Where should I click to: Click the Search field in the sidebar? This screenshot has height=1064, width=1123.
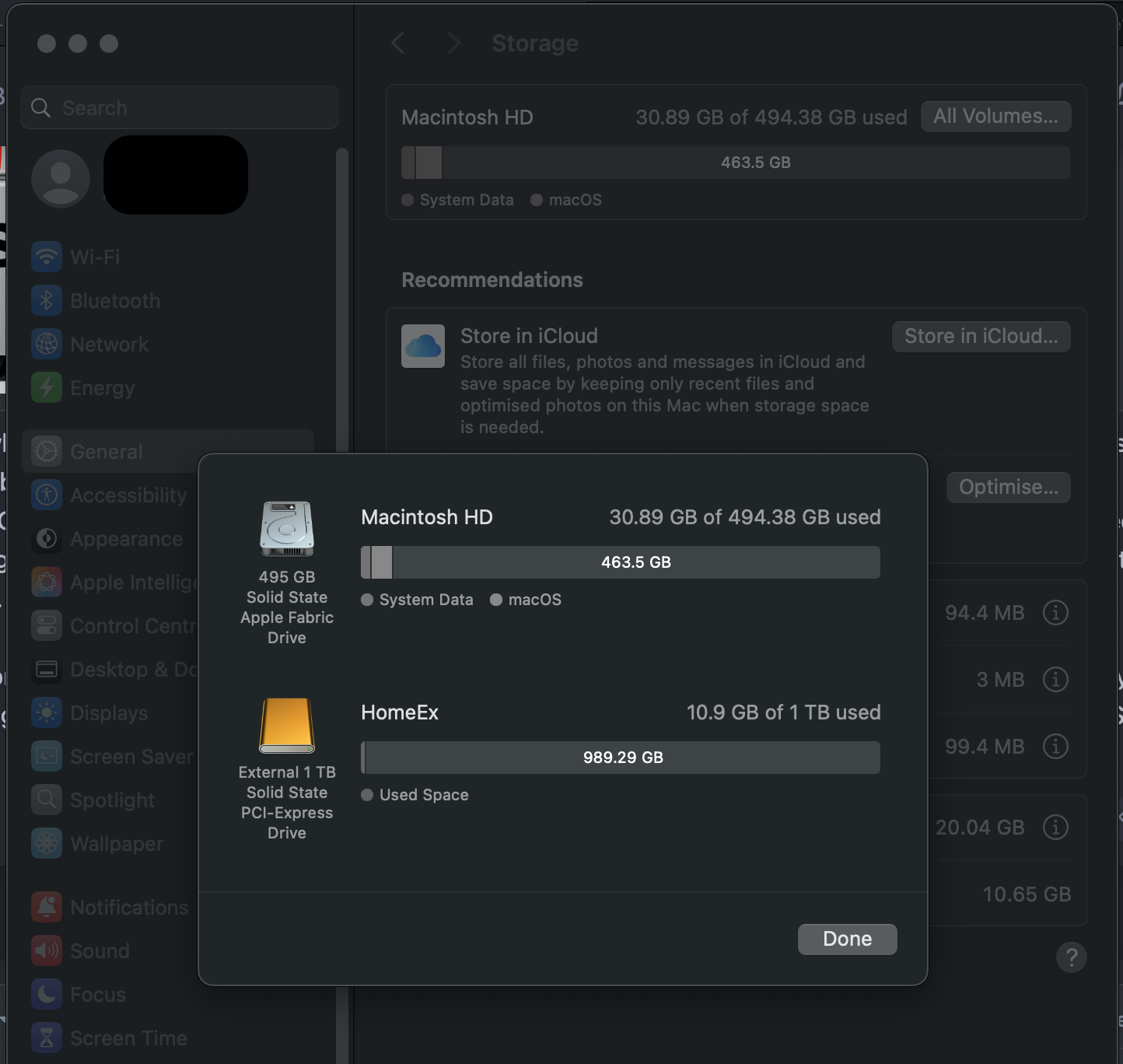pyautogui.click(x=180, y=107)
